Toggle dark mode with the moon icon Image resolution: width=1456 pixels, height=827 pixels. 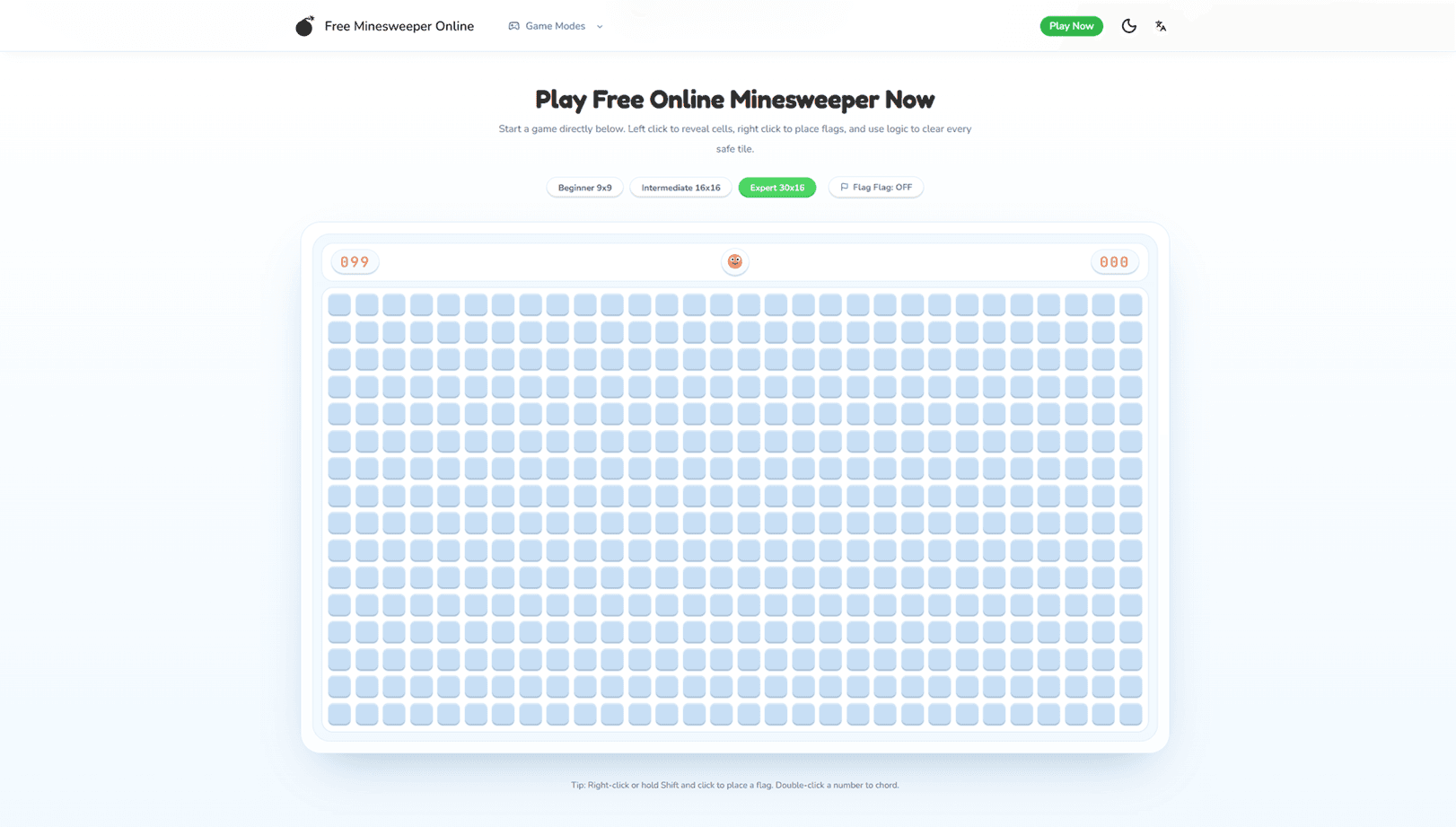click(x=1128, y=26)
